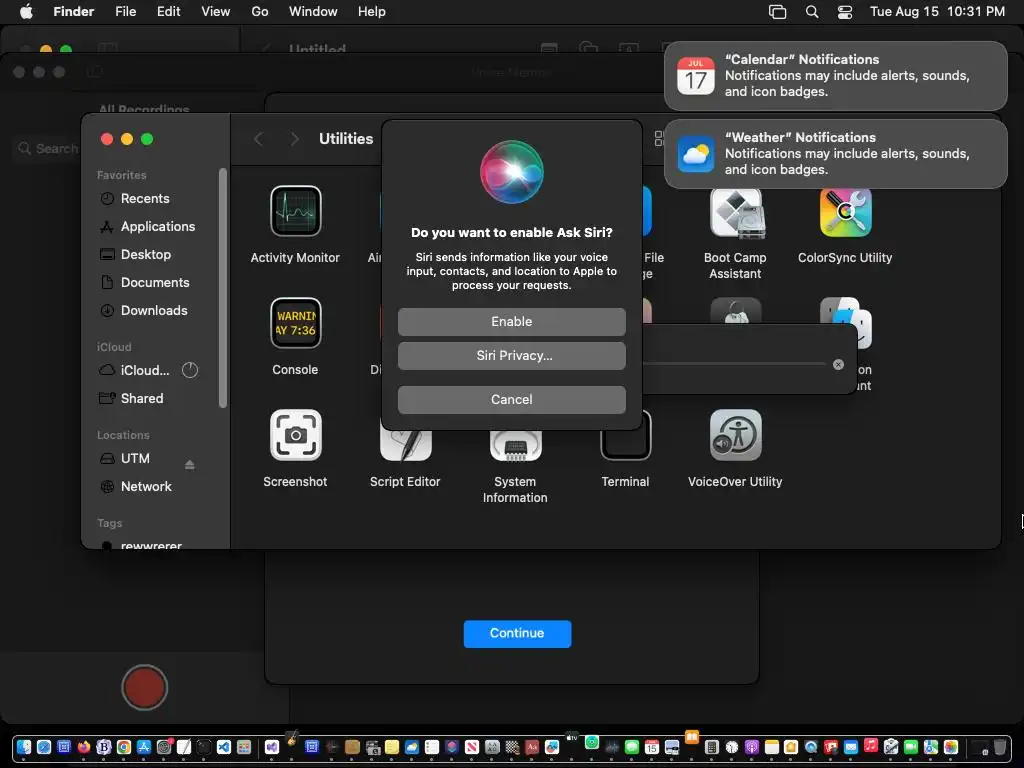Open the File menu
Viewport: 1024px width, 768px height.
click(125, 12)
